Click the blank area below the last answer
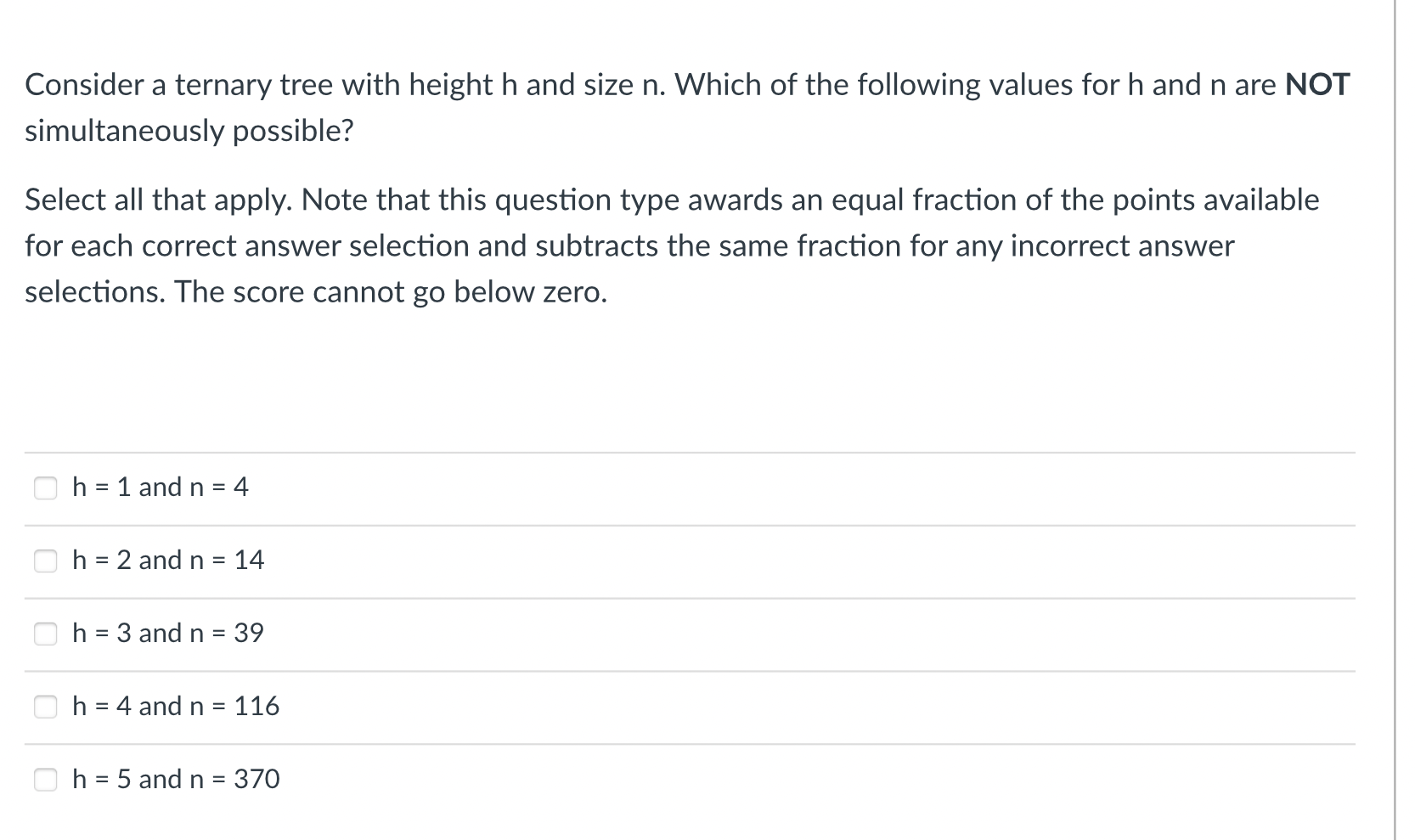The width and height of the screenshot is (1415, 840). click(679, 824)
